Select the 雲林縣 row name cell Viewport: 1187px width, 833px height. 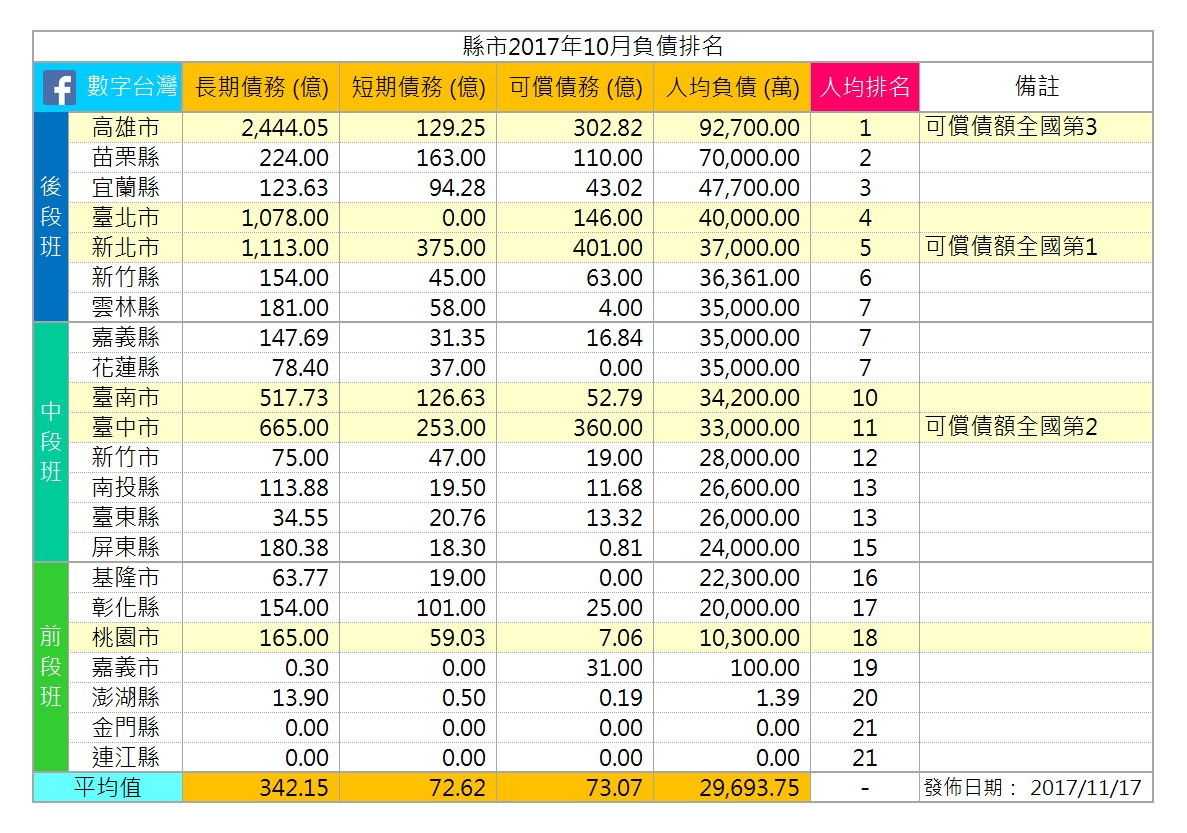click(126, 307)
